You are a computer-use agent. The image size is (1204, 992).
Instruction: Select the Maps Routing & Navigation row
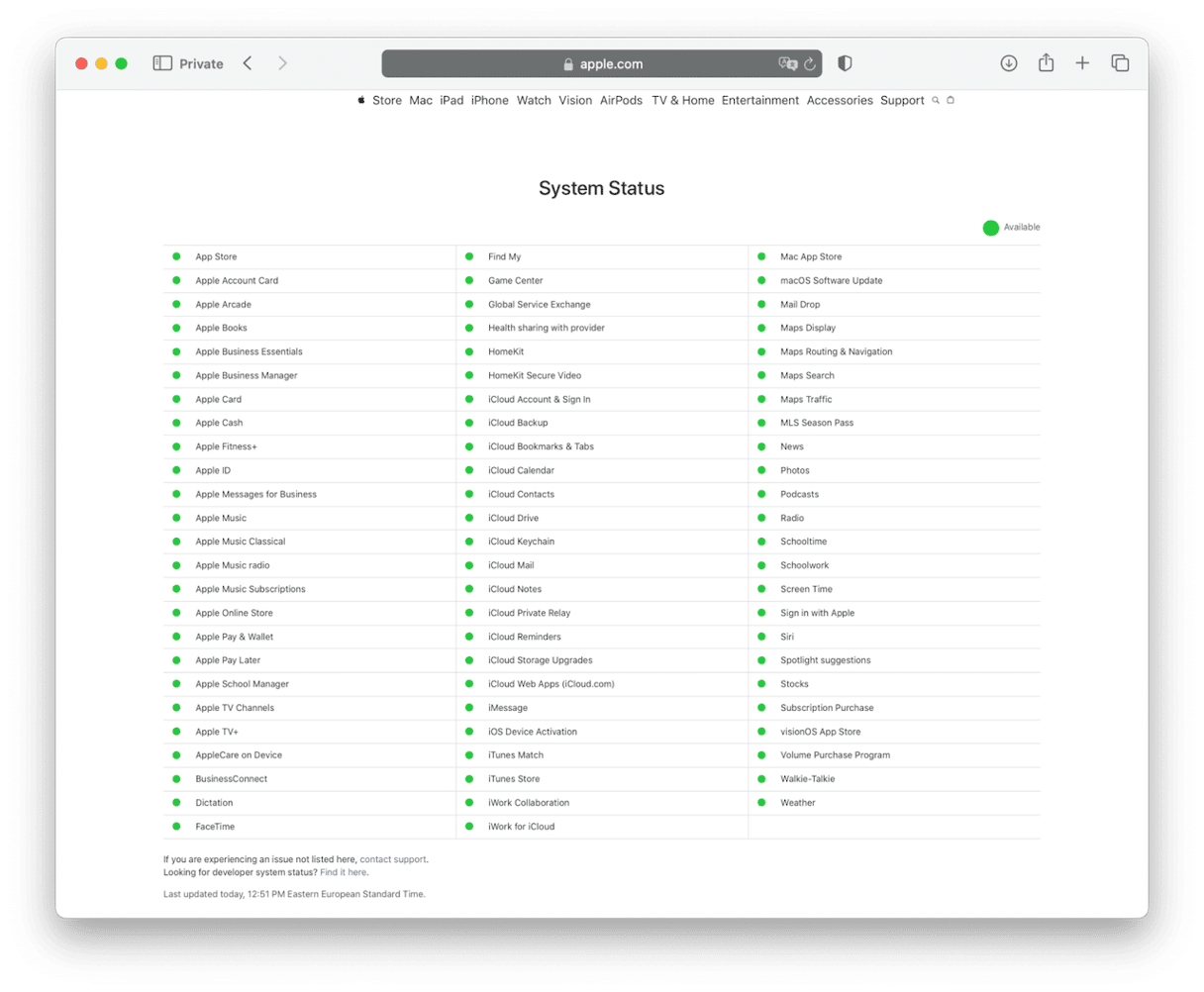pyautogui.click(x=894, y=351)
